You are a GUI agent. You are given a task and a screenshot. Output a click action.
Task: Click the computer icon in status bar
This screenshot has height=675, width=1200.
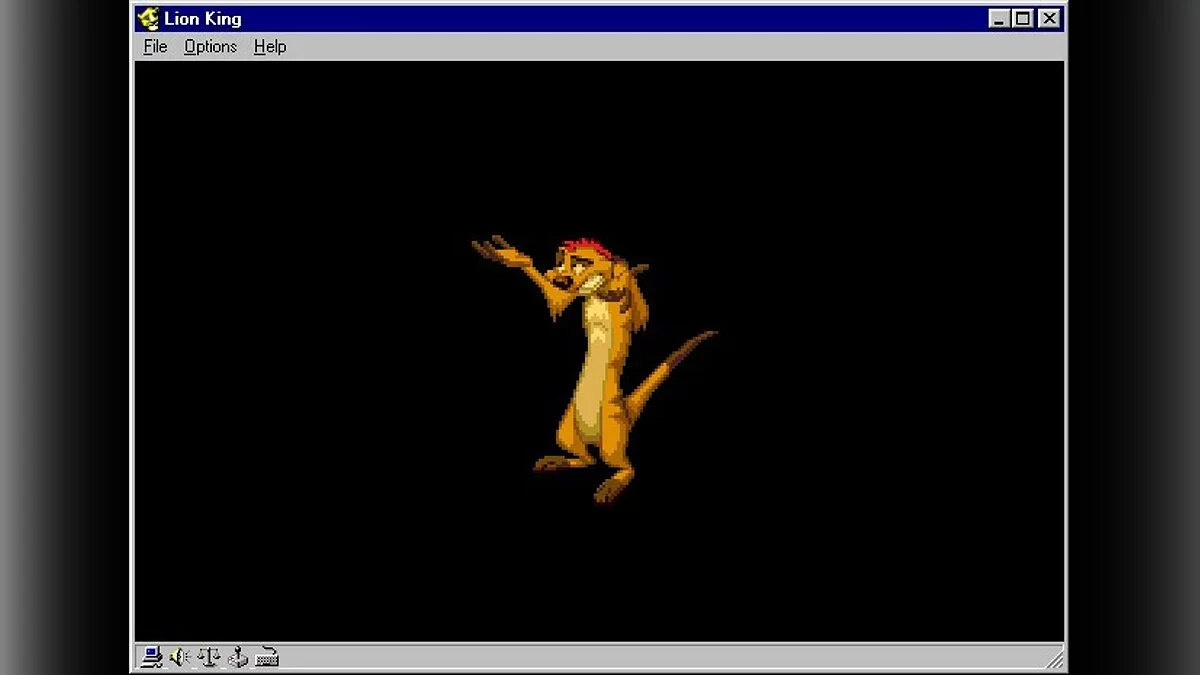tap(151, 657)
